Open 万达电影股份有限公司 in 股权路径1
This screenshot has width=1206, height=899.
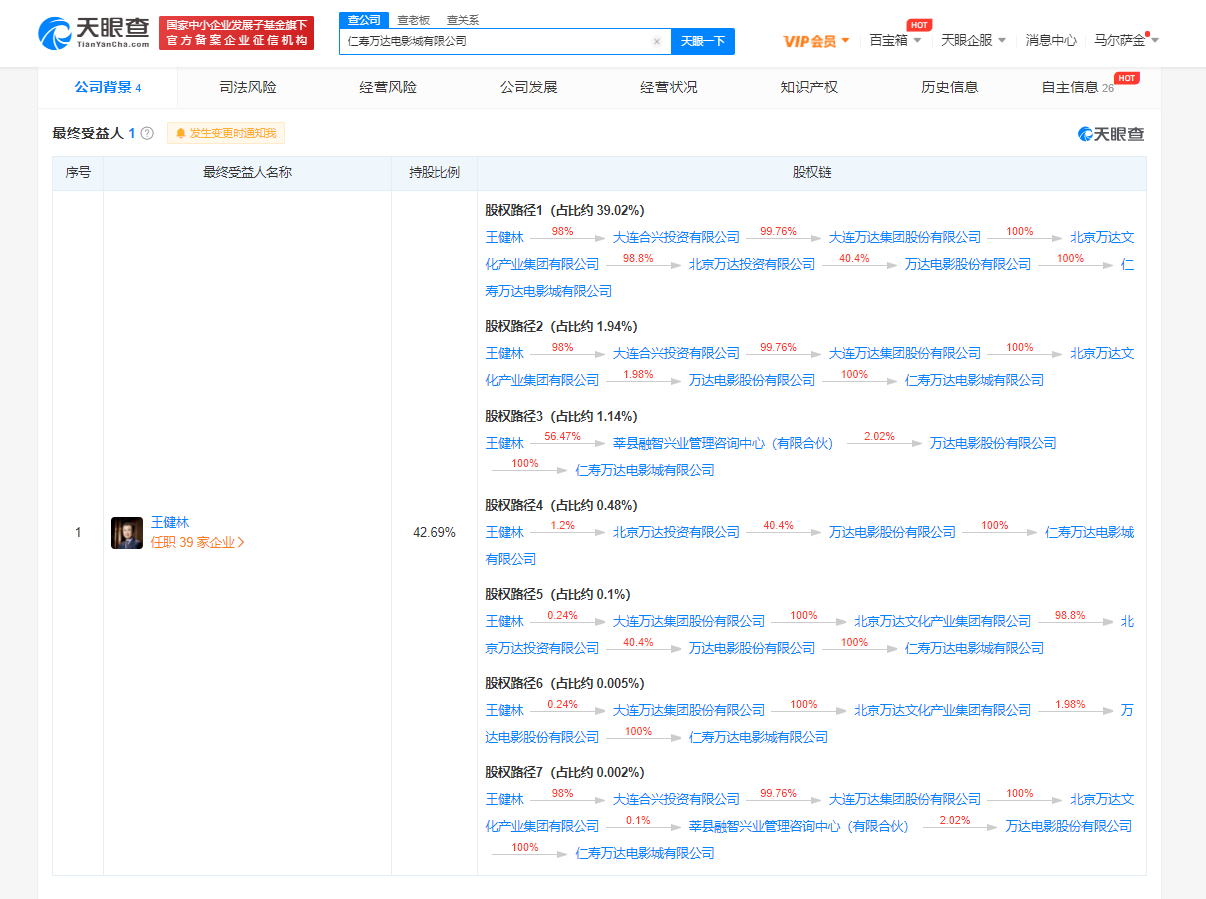coord(968,265)
